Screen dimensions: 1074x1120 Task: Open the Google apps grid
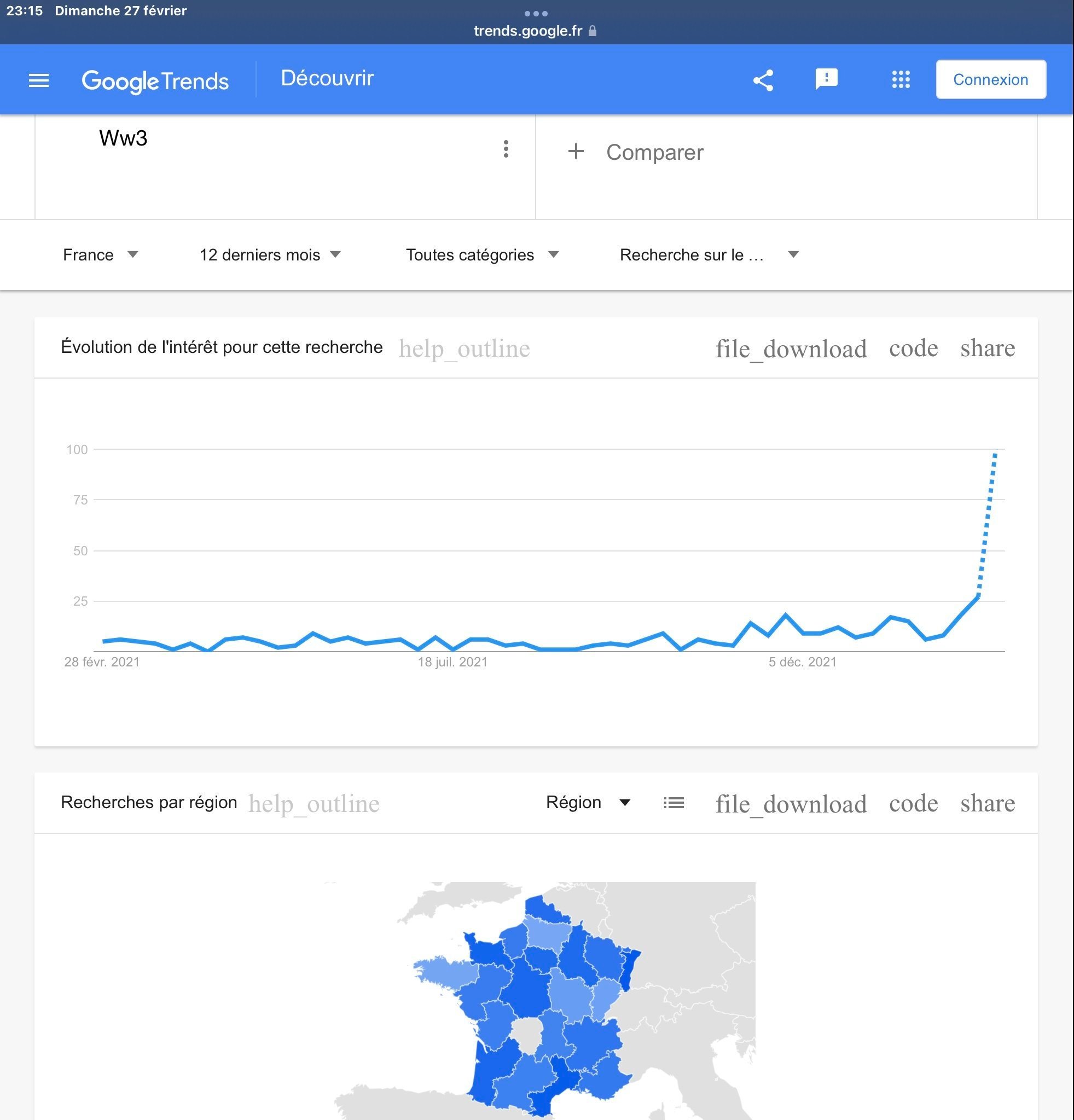901,79
